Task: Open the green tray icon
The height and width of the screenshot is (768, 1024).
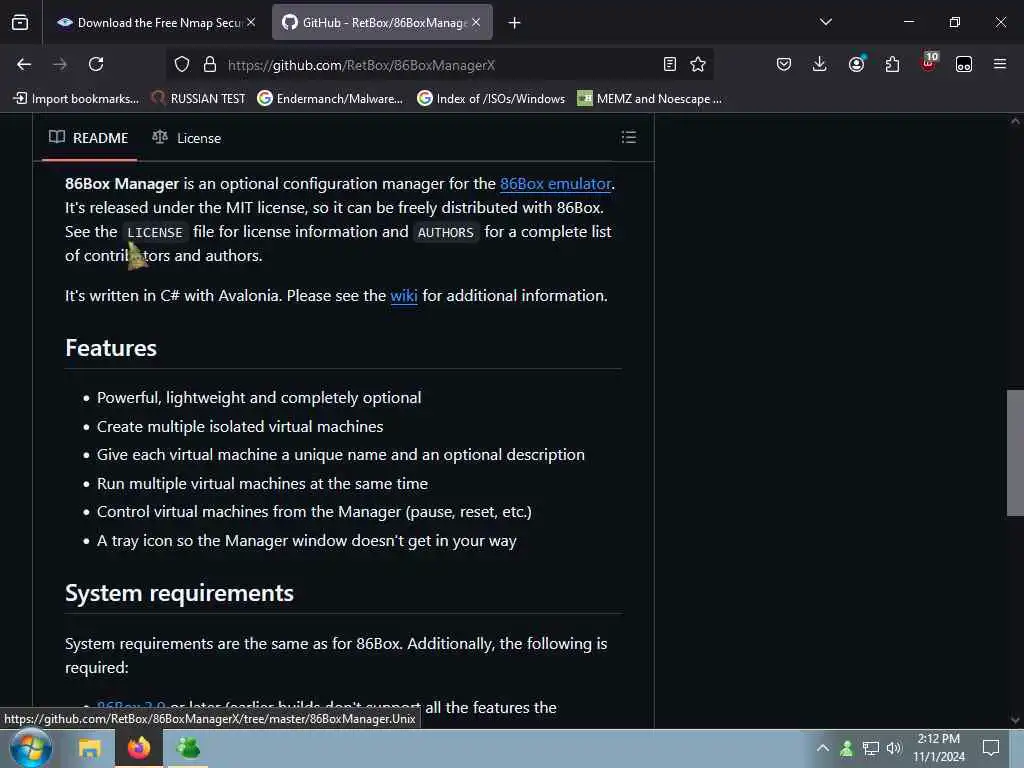Action: [x=846, y=748]
